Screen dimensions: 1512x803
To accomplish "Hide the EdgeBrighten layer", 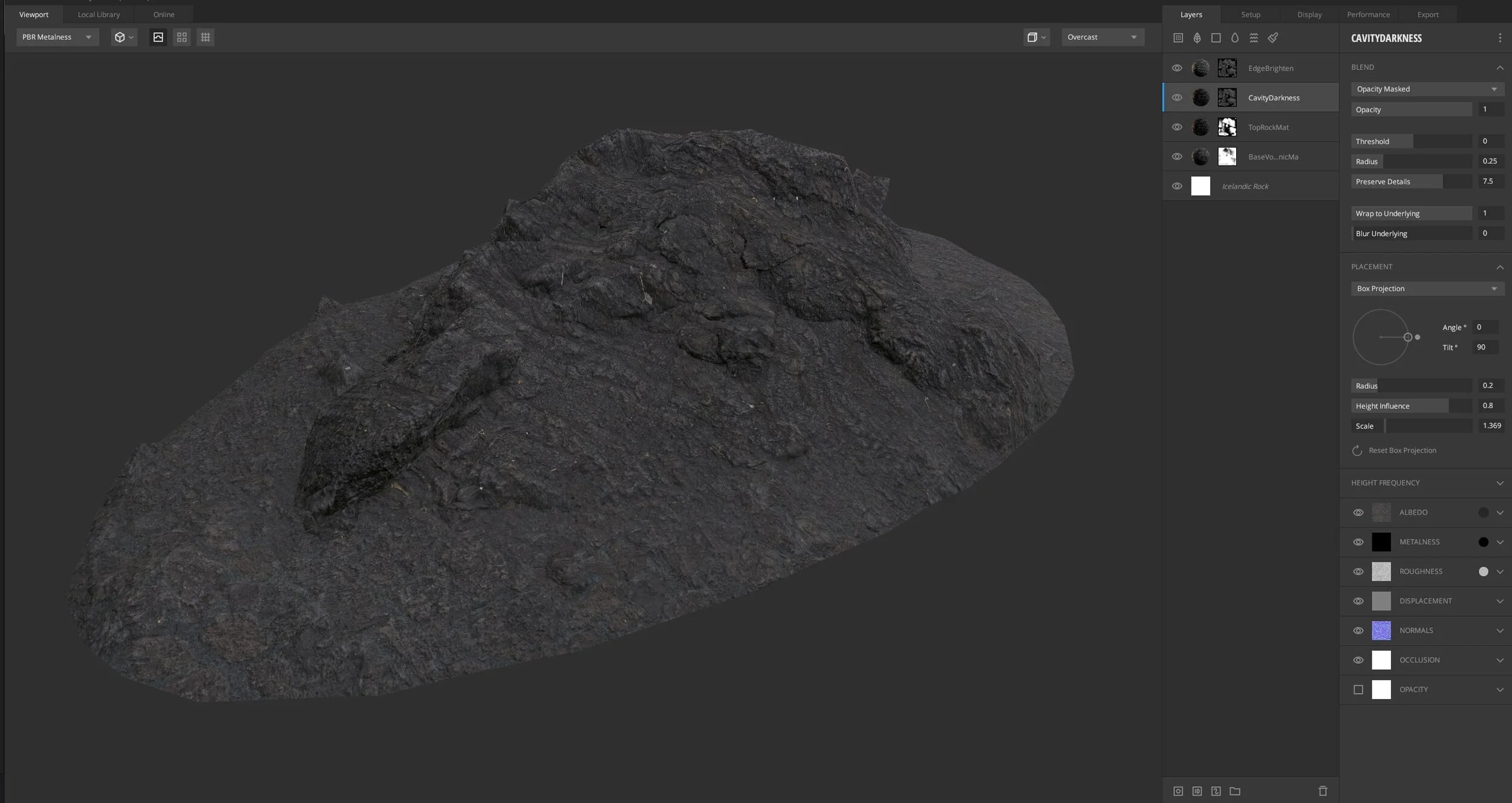I will 1177,68.
